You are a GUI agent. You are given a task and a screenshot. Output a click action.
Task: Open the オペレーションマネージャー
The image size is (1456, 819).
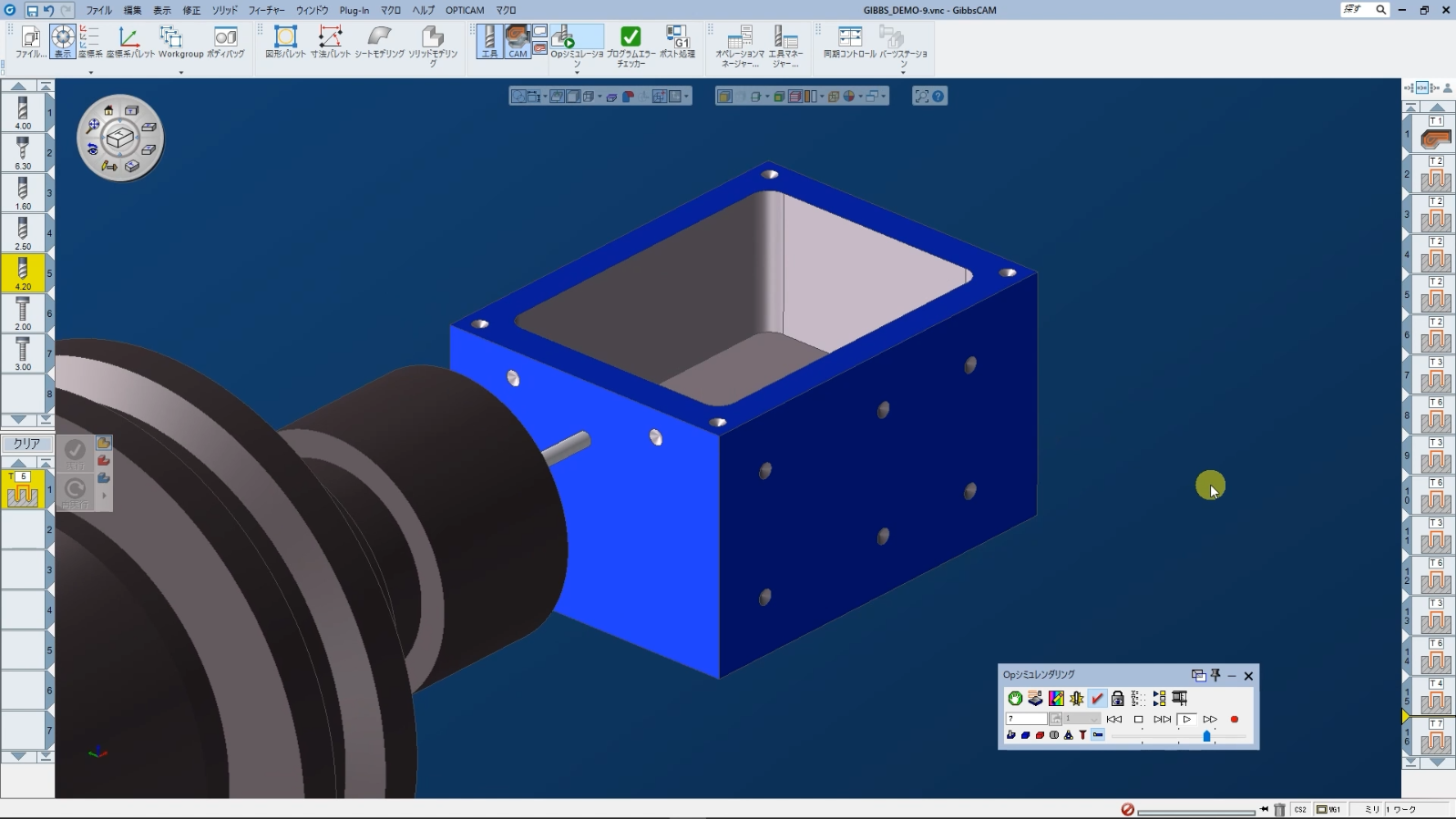[740, 46]
